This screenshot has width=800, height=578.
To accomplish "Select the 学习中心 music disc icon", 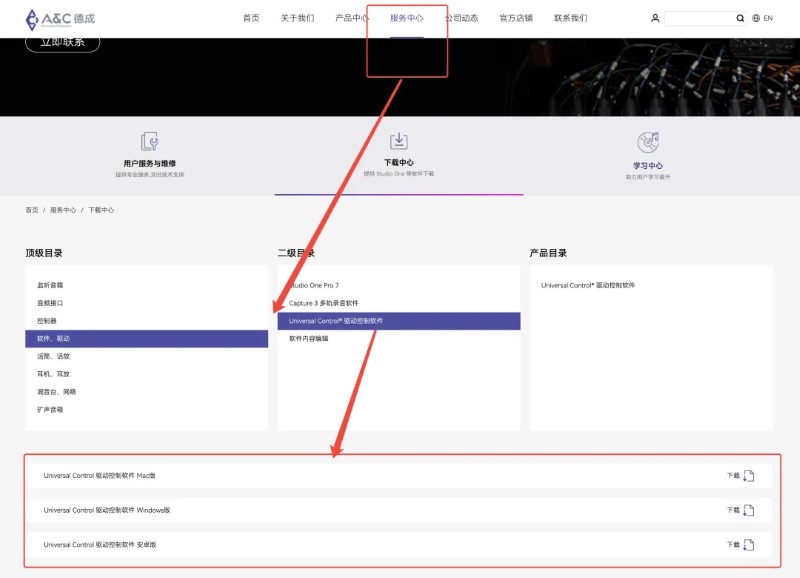I will pyautogui.click(x=648, y=142).
